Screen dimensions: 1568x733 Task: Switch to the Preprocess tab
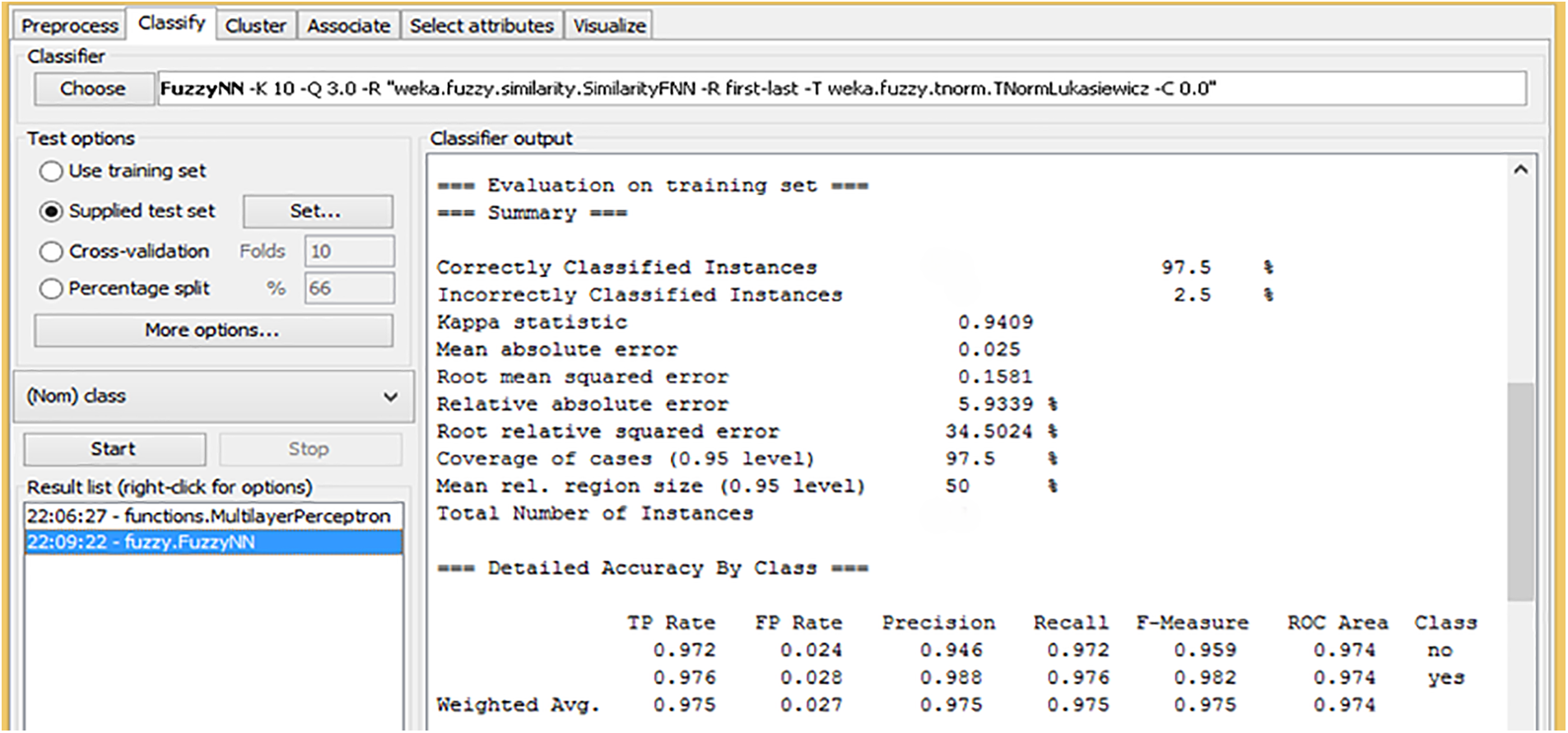tap(69, 26)
